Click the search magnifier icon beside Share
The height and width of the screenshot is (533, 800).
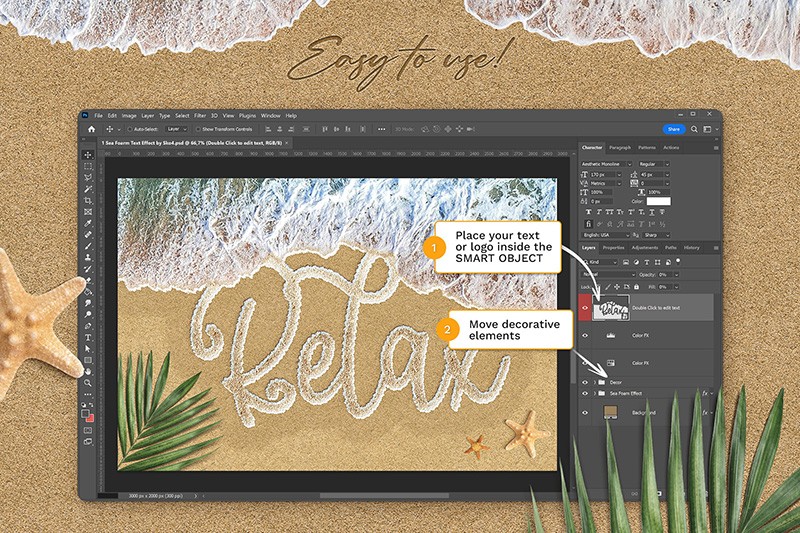pyautogui.click(x=692, y=129)
